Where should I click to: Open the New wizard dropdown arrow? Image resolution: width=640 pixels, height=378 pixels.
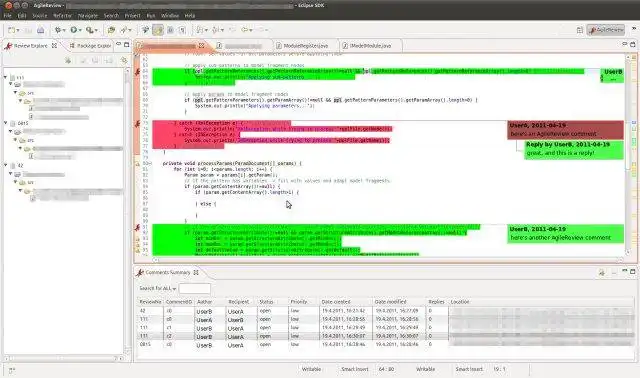18,31
